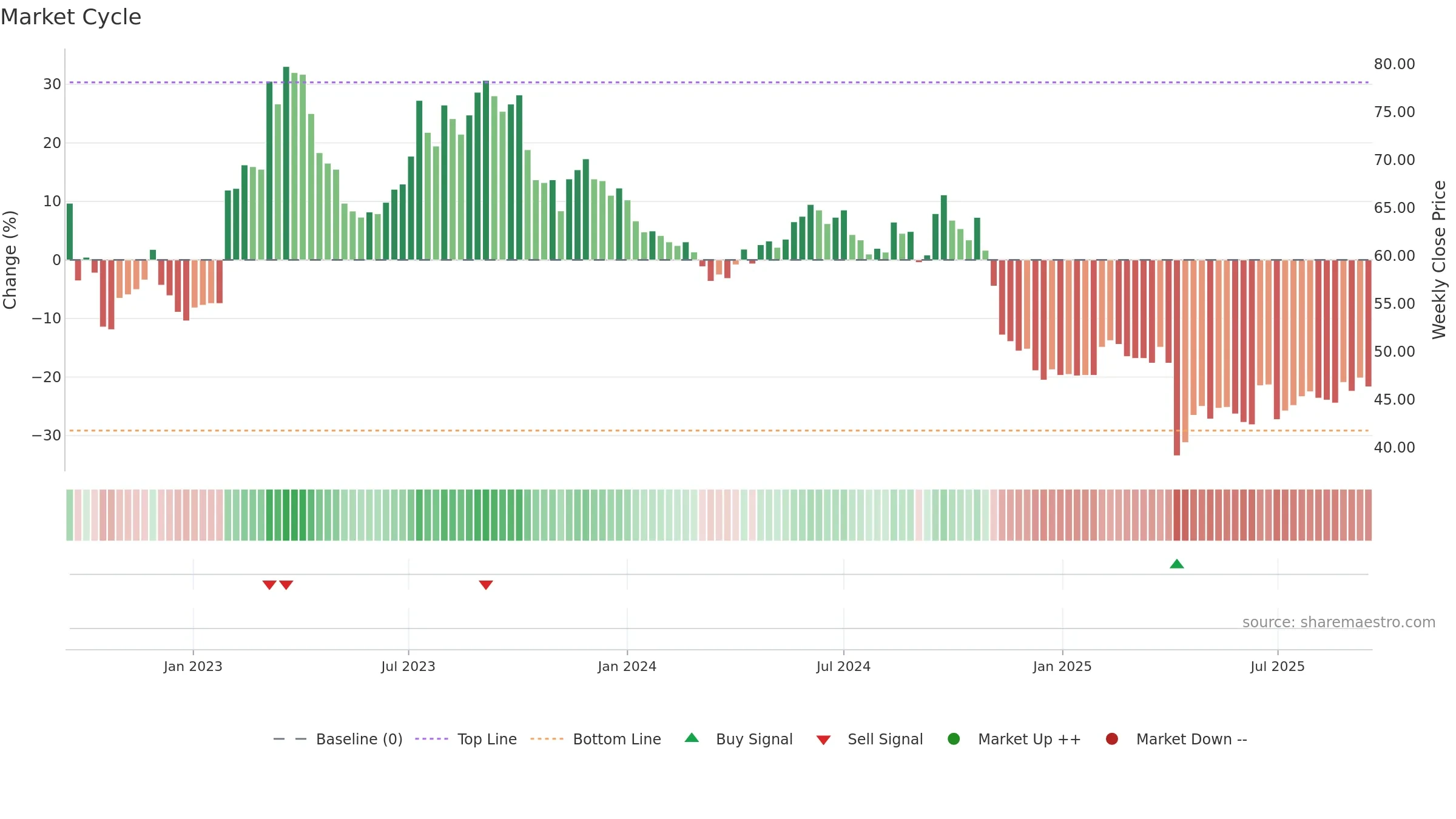This screenshot has width=1456, height=819.
Task: Click the Jan 2023 axis label
Action: coord(193,666)
